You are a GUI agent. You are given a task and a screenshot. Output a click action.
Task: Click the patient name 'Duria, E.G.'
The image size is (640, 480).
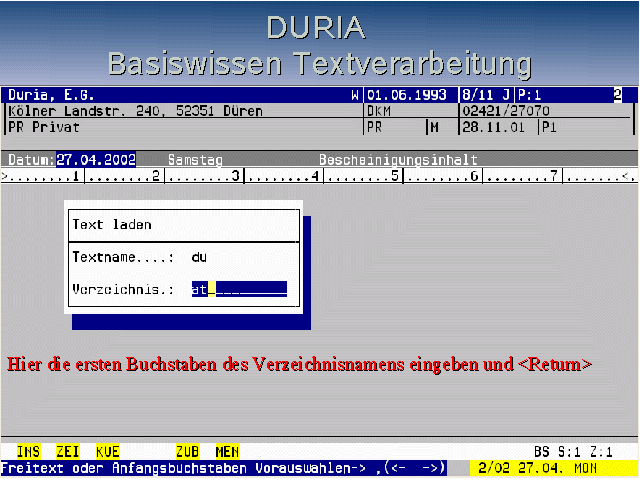click(51, 95)
